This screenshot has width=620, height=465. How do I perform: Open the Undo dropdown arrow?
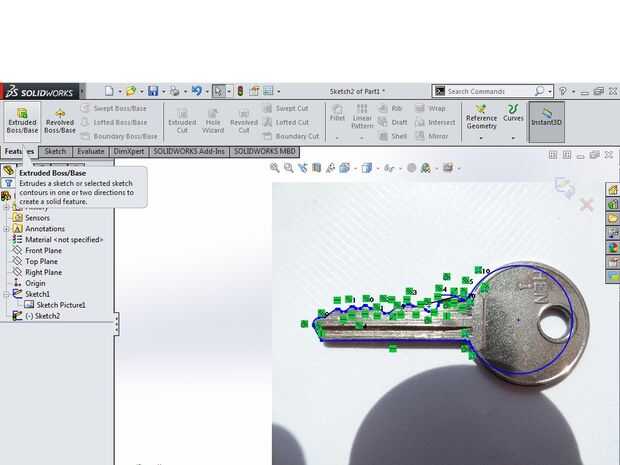click(207, 92)
